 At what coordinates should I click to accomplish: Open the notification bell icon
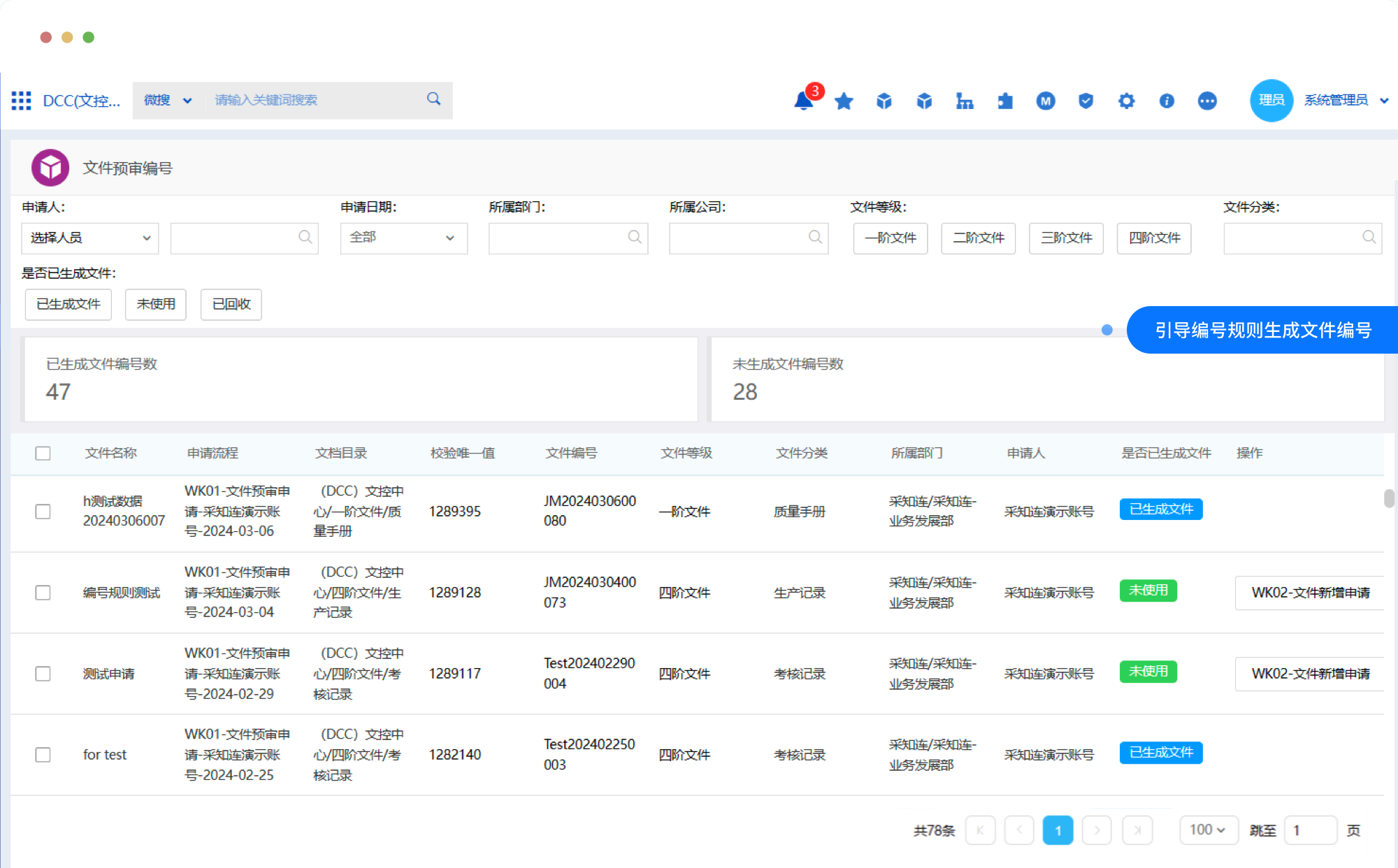coord(803,101)
